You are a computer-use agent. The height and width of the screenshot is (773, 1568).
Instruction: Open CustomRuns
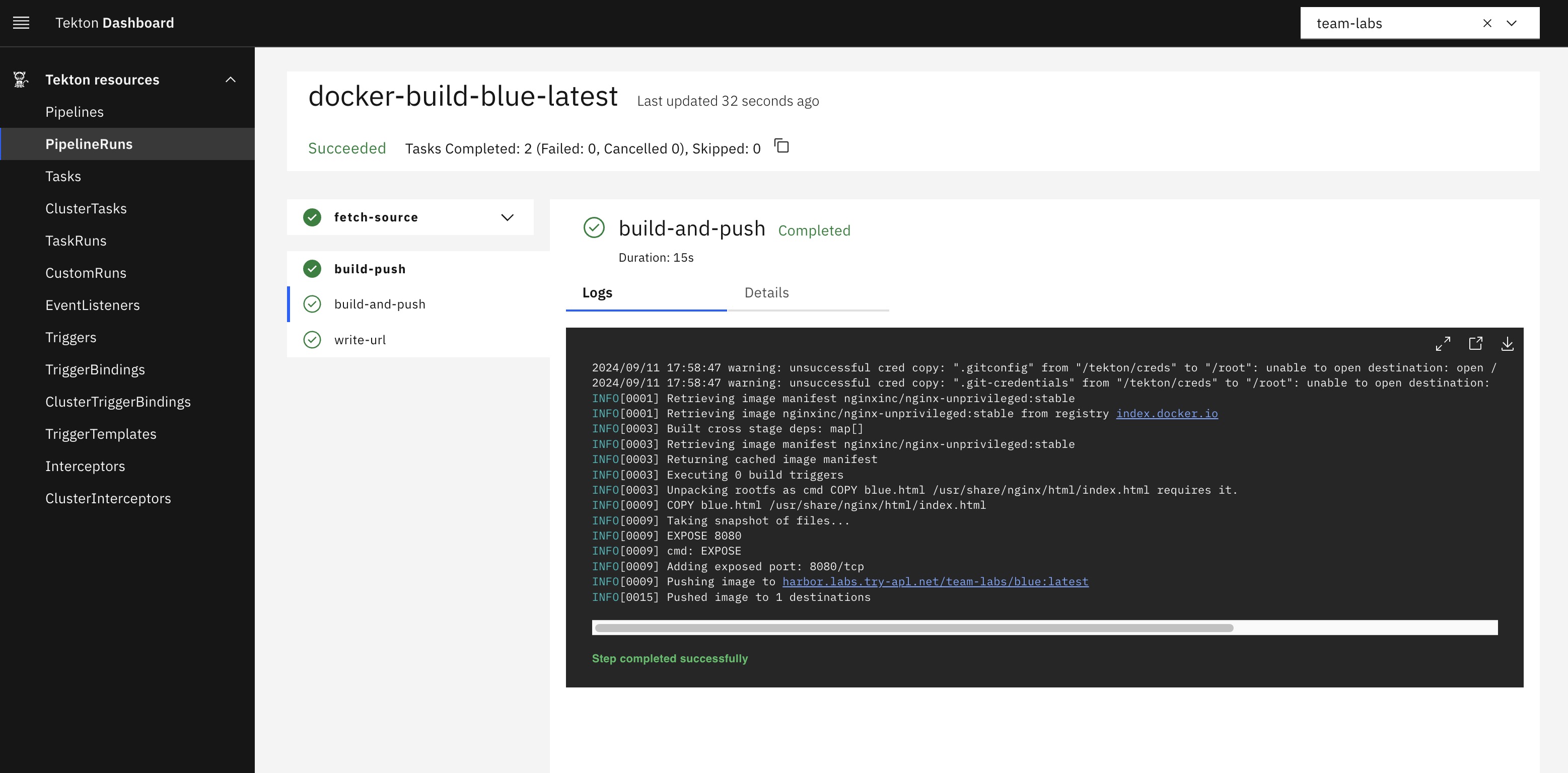point(127,273)
